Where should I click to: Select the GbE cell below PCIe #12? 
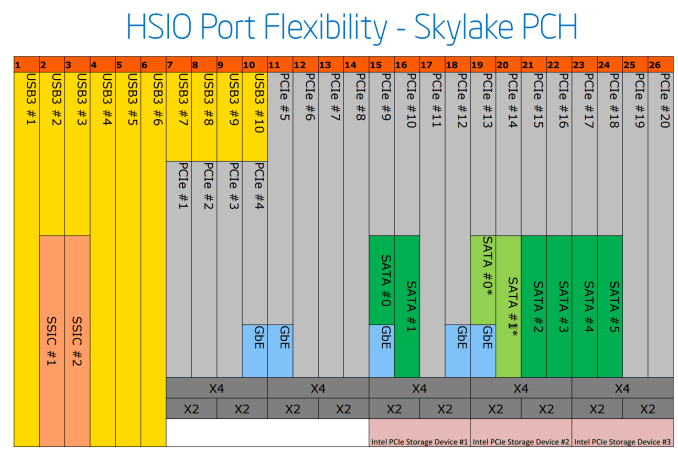click(458, 351)
